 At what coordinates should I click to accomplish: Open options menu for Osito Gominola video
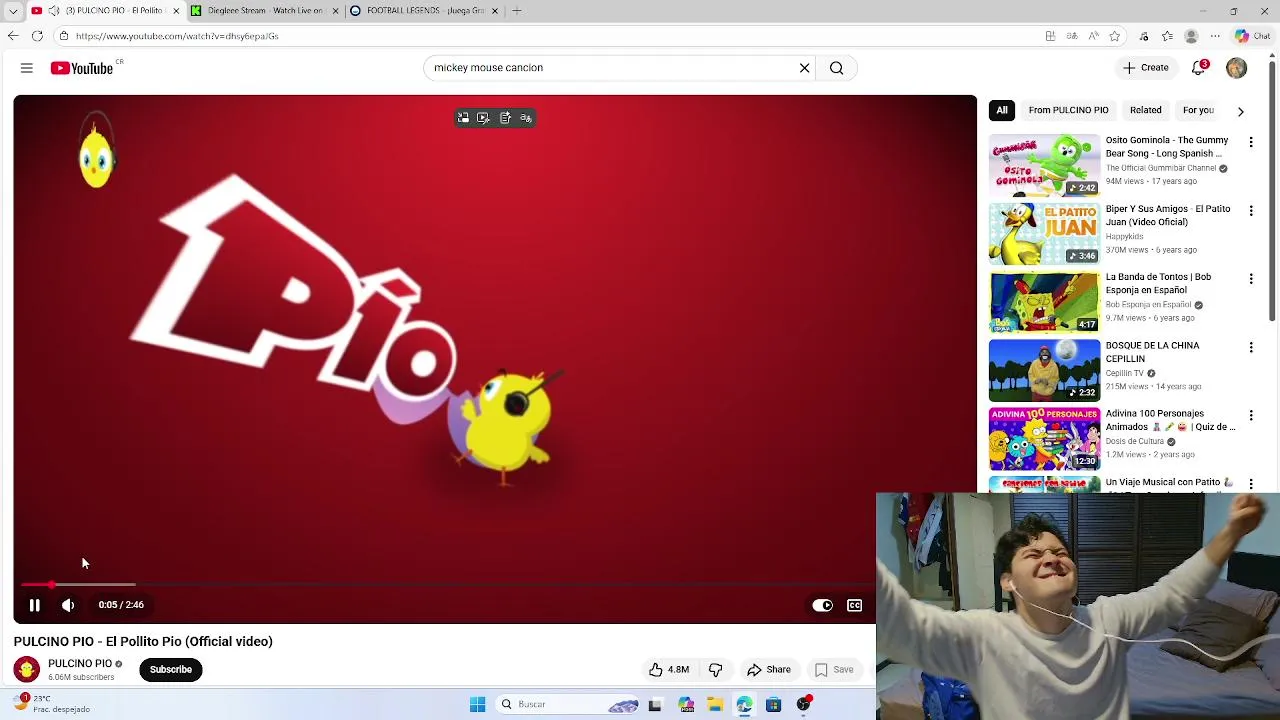click(x=1251, y=142)
